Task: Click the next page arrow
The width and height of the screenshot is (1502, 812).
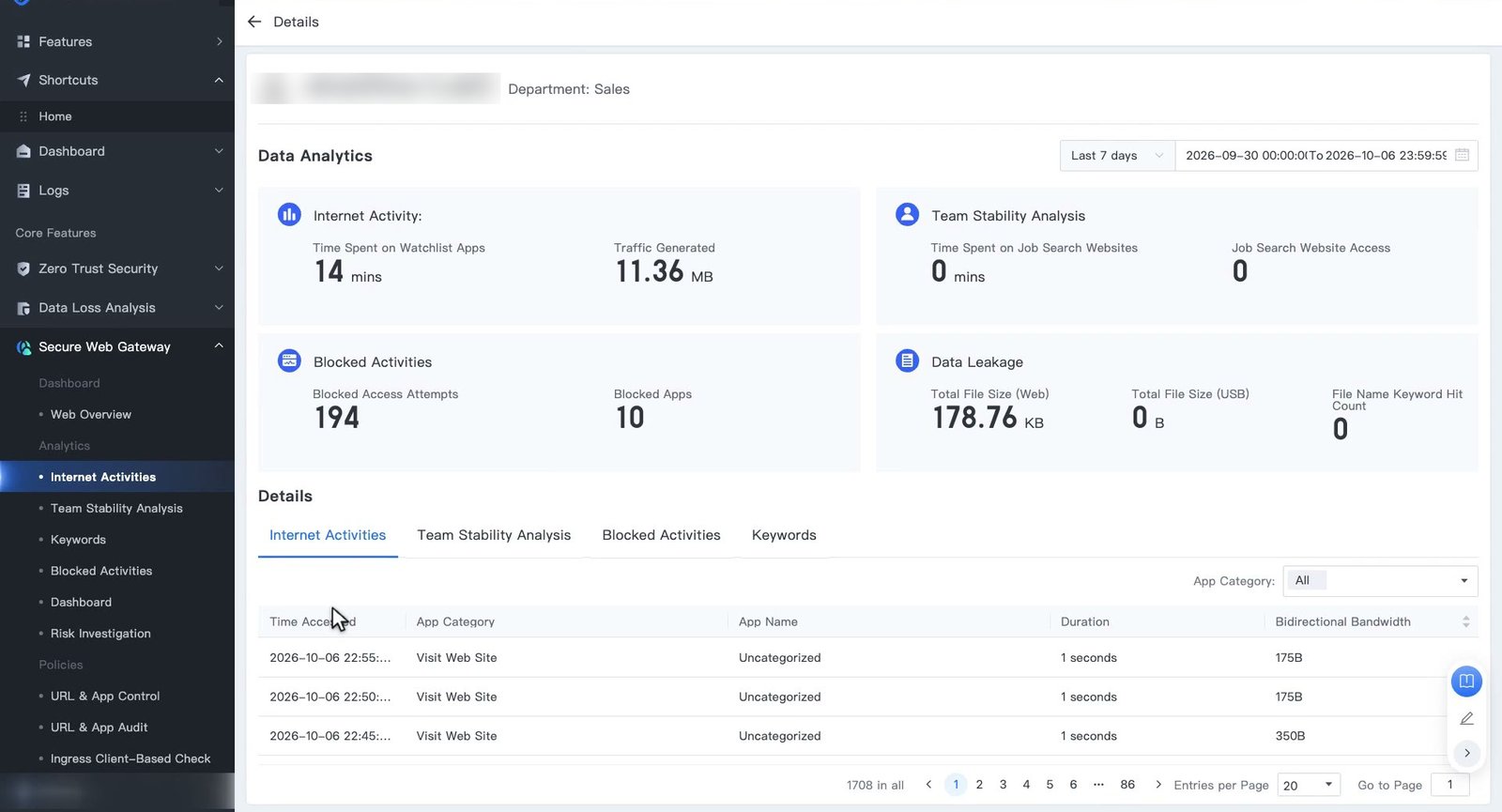Action: click(1158, 785)
